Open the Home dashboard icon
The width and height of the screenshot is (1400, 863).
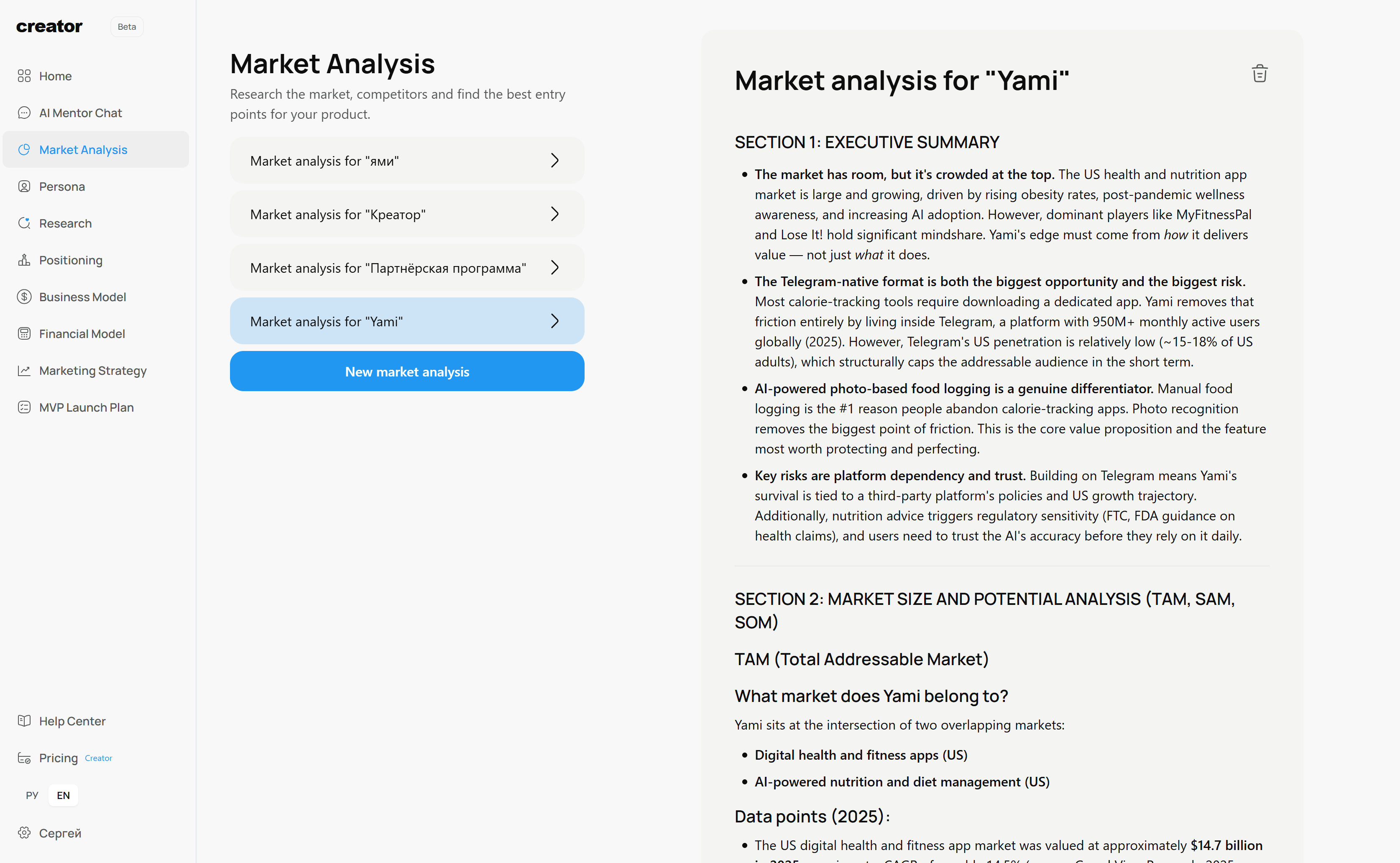coord(24,75)
